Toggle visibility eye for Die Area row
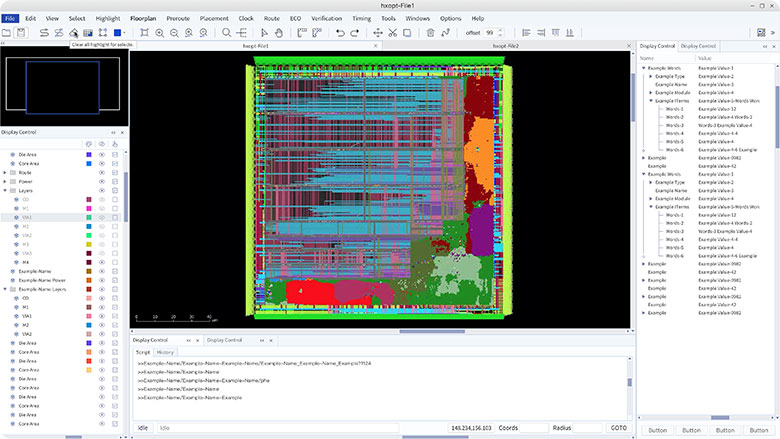Screen dimensions: 780x439 (x=101, y=154)
